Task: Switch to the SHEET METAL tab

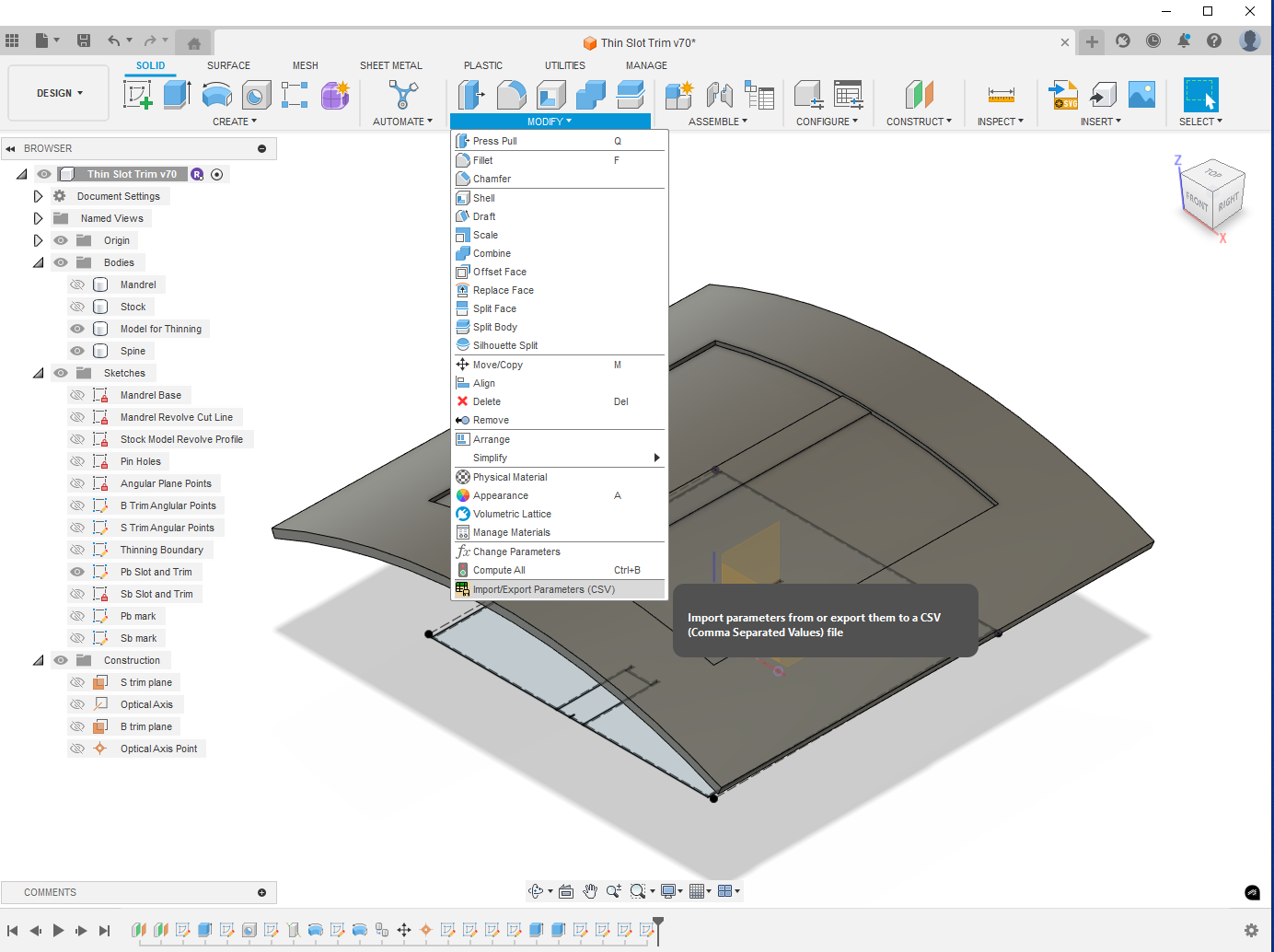Action: tap(391, 65)
